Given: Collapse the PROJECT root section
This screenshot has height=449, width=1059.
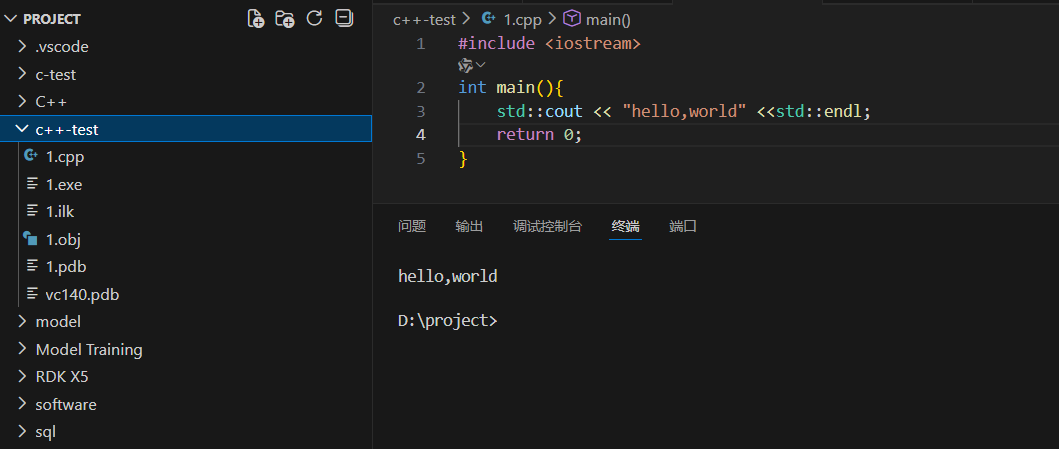Looking at the screenshot, I should pyautogui.click(x=11, y=19).
